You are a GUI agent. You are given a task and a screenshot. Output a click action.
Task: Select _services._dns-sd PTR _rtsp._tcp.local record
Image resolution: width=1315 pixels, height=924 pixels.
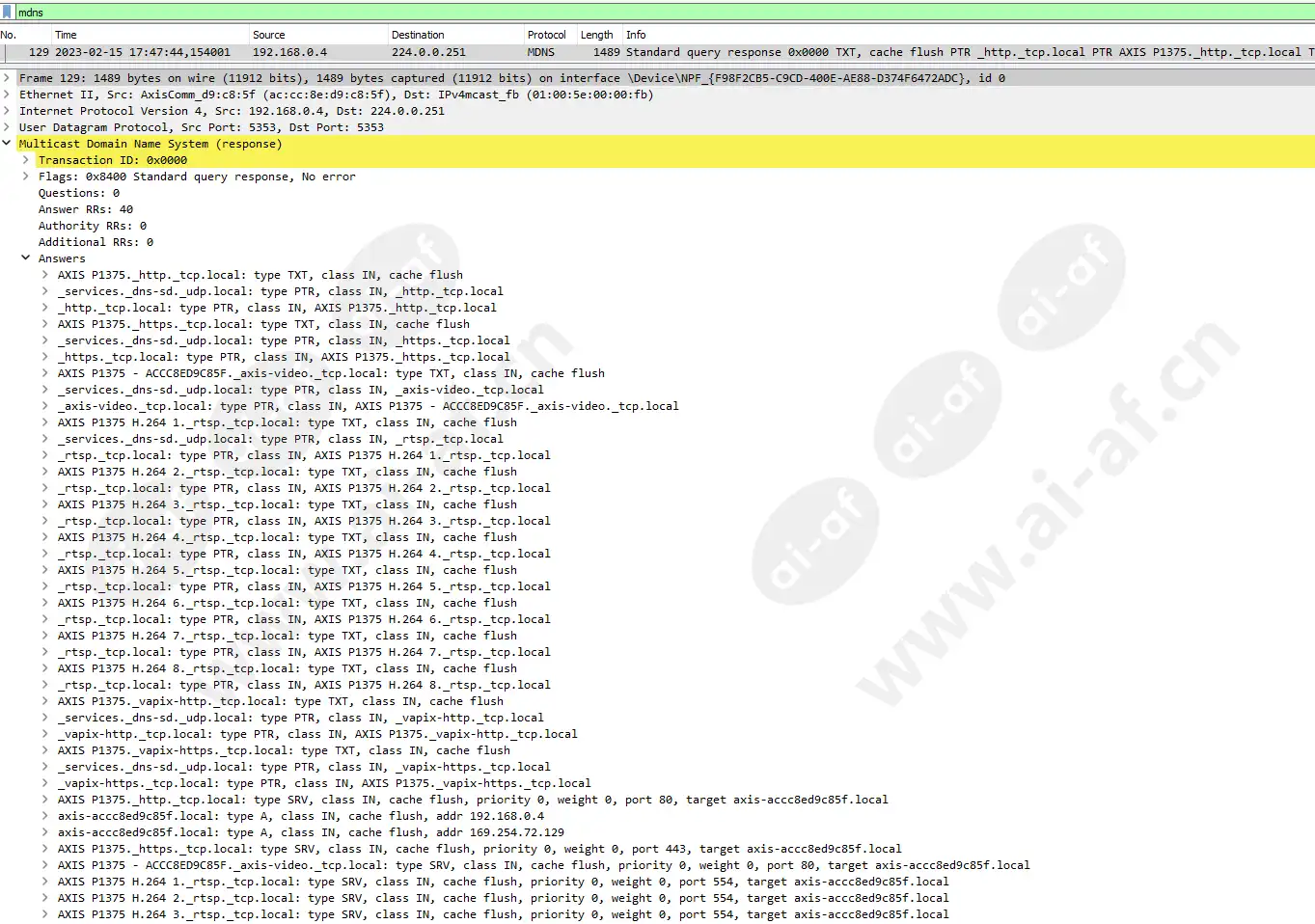coord(281,439)
